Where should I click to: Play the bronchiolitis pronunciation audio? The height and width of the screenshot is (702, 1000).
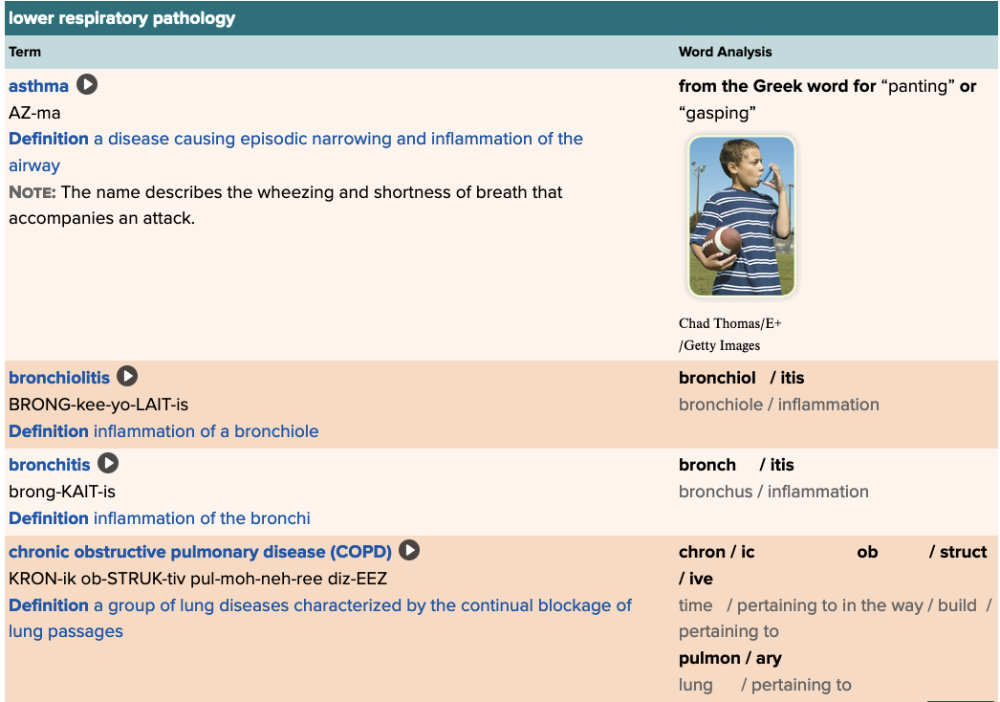click(x=127, y=376)
